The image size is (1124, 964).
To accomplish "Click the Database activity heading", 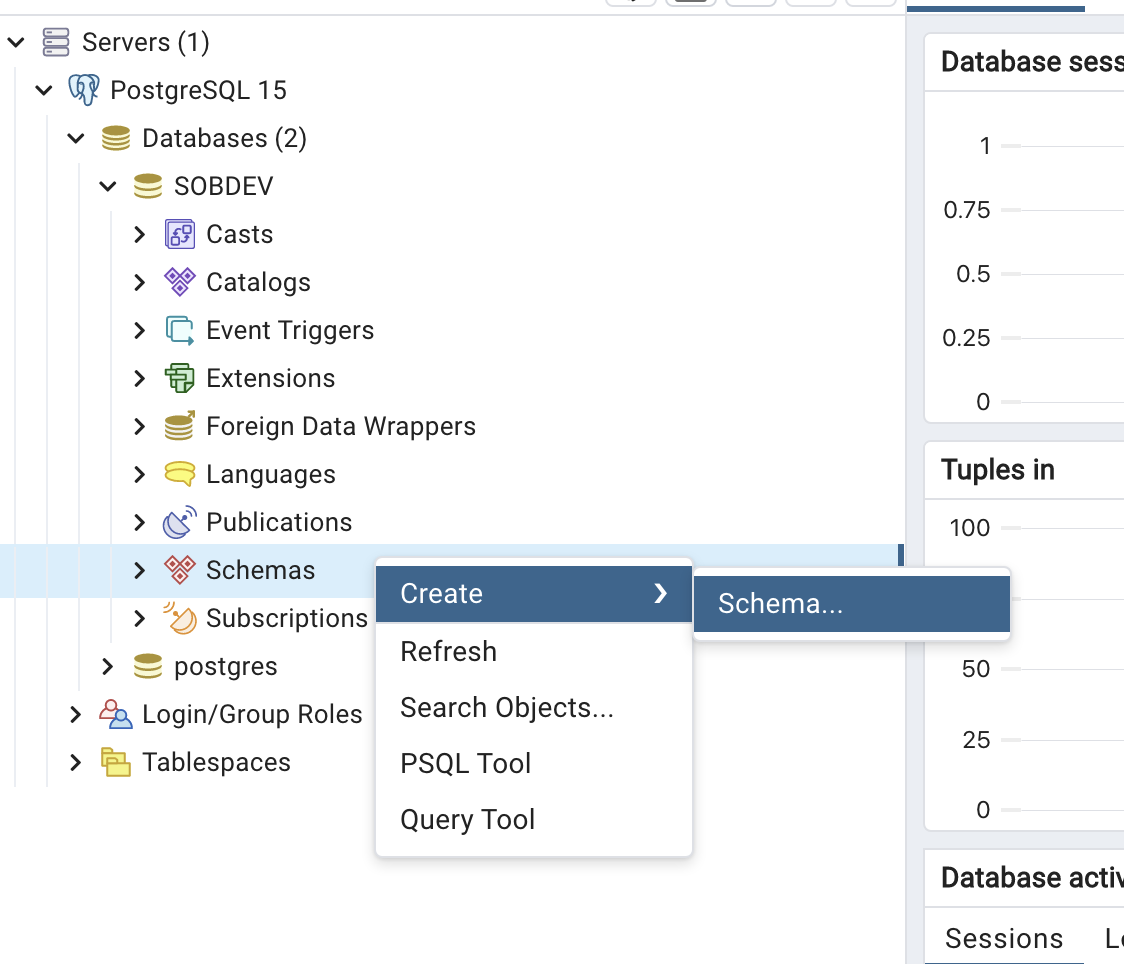I will tap(1032, 877).
